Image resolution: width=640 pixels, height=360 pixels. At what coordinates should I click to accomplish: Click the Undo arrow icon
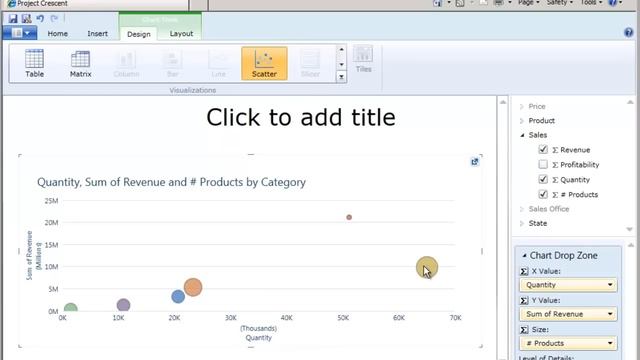[x=40, y=18]
